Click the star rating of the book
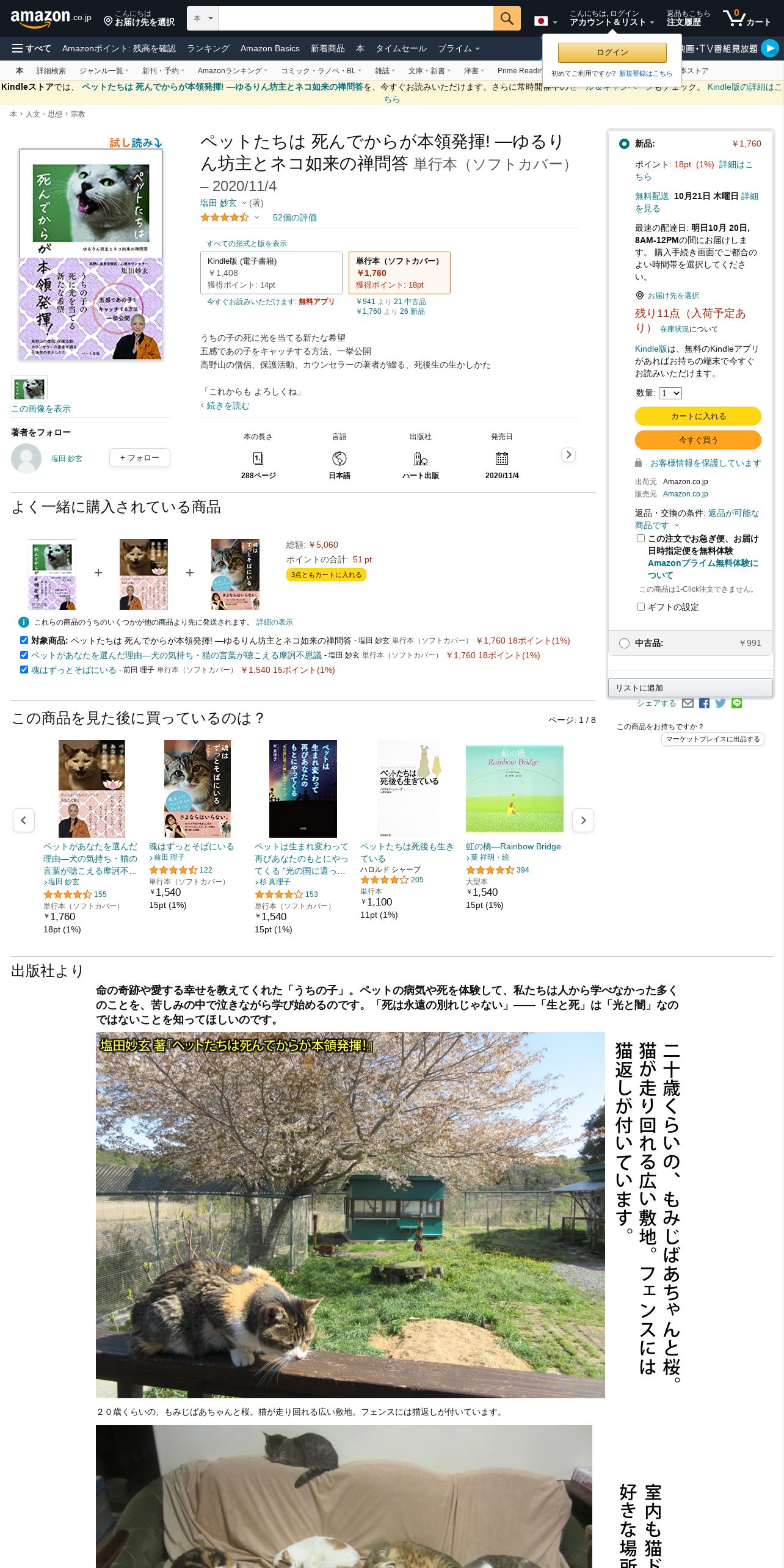Viewport: 784px width, 1568px height. [225, 217]
